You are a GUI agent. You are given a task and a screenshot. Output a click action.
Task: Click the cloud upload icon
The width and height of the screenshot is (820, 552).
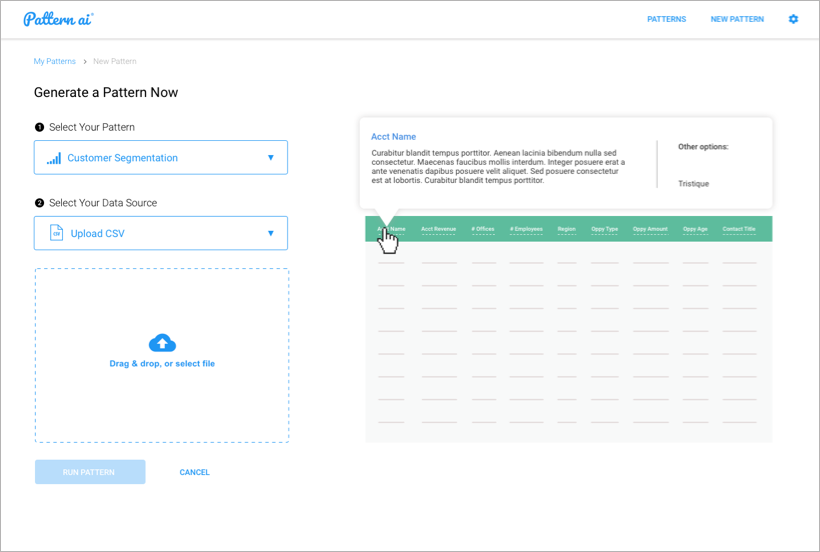(162, 343)
